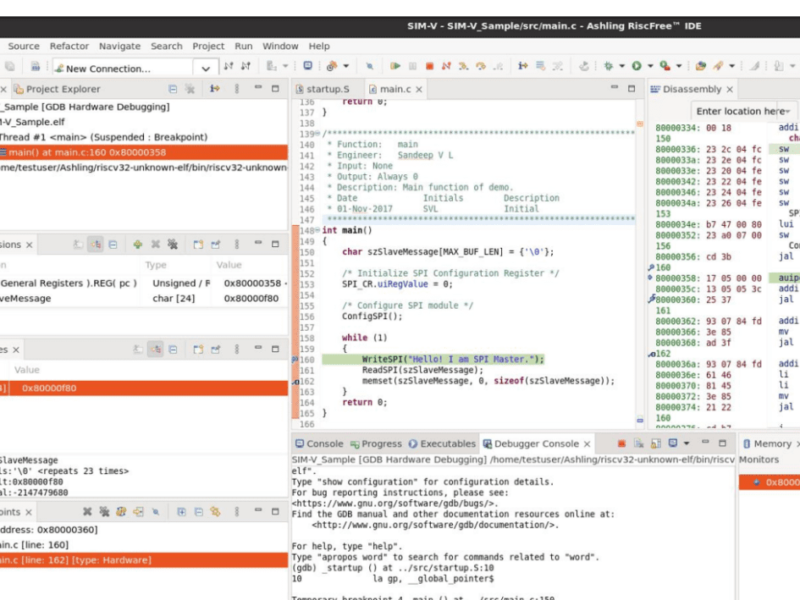Toggle the breakpoint checkbox for main.c line 160
This screenshot has width=800, height=600.
(5, 543)
